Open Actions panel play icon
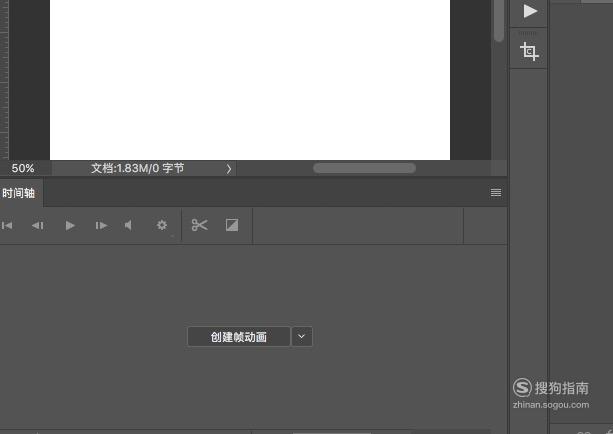The image size is (613, 434). coord(530,11)
